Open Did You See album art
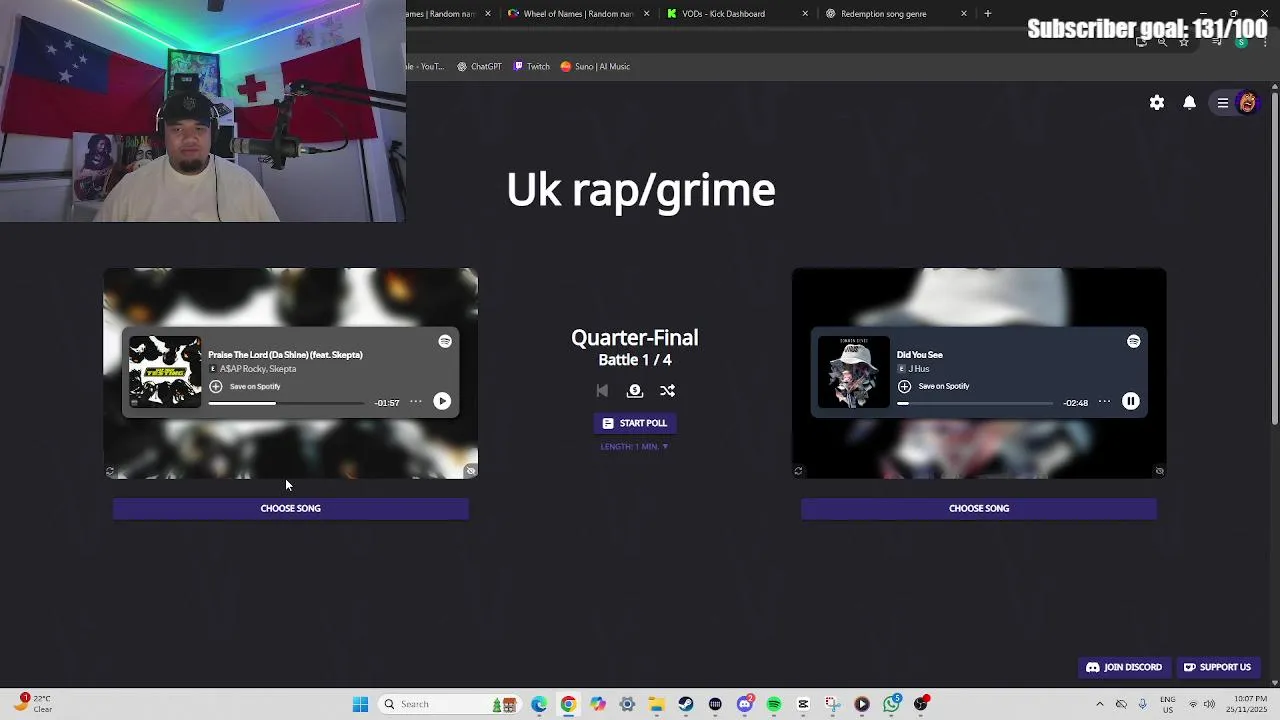Screen dimensions: 1280x720 854,372
